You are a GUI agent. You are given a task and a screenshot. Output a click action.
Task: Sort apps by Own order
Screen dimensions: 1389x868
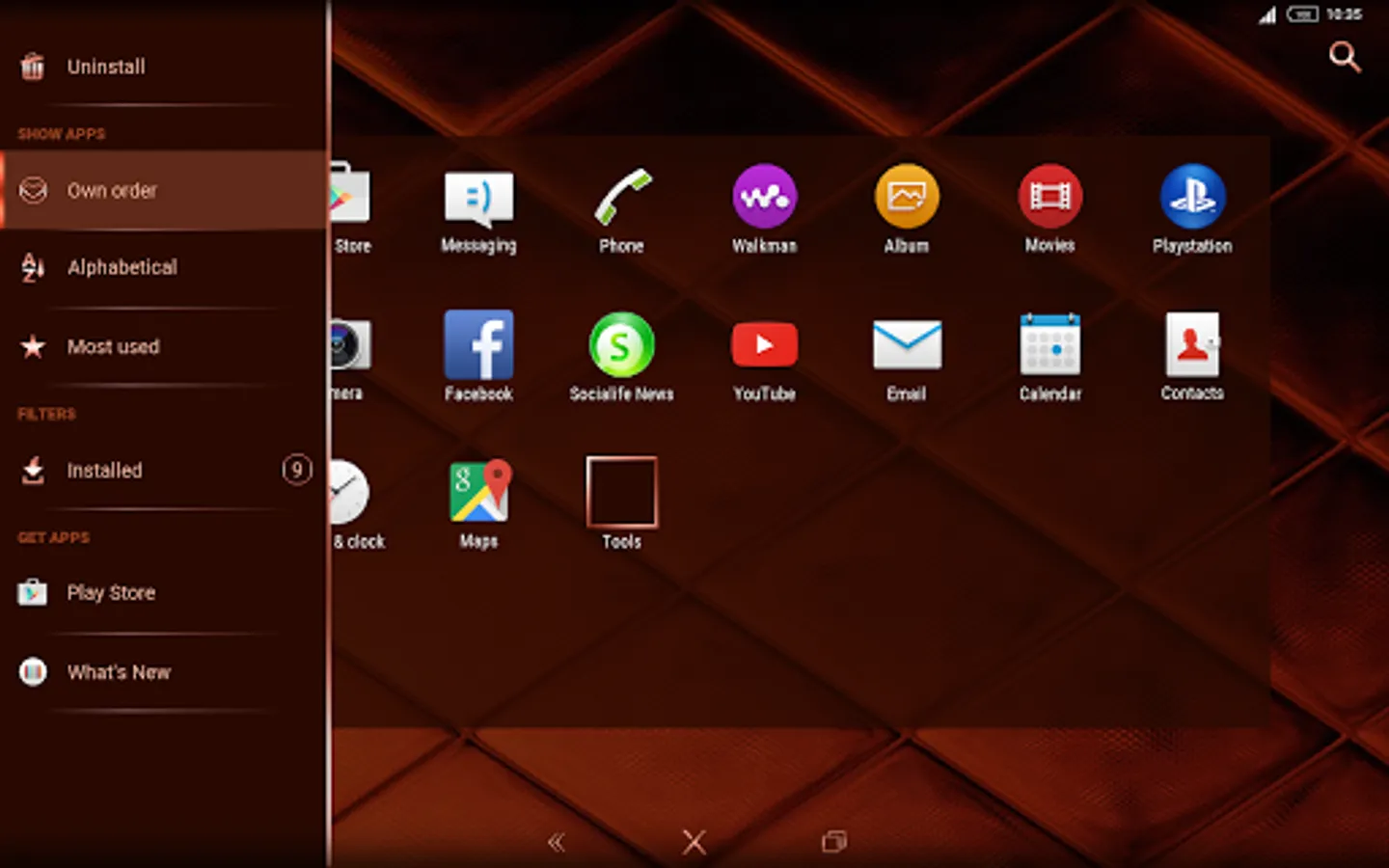tap(162, 190)
